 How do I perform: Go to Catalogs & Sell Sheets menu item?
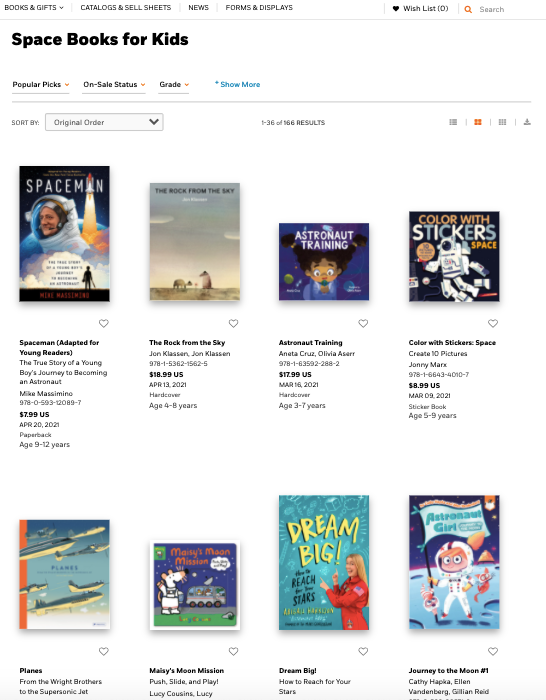tap(125, 8)
